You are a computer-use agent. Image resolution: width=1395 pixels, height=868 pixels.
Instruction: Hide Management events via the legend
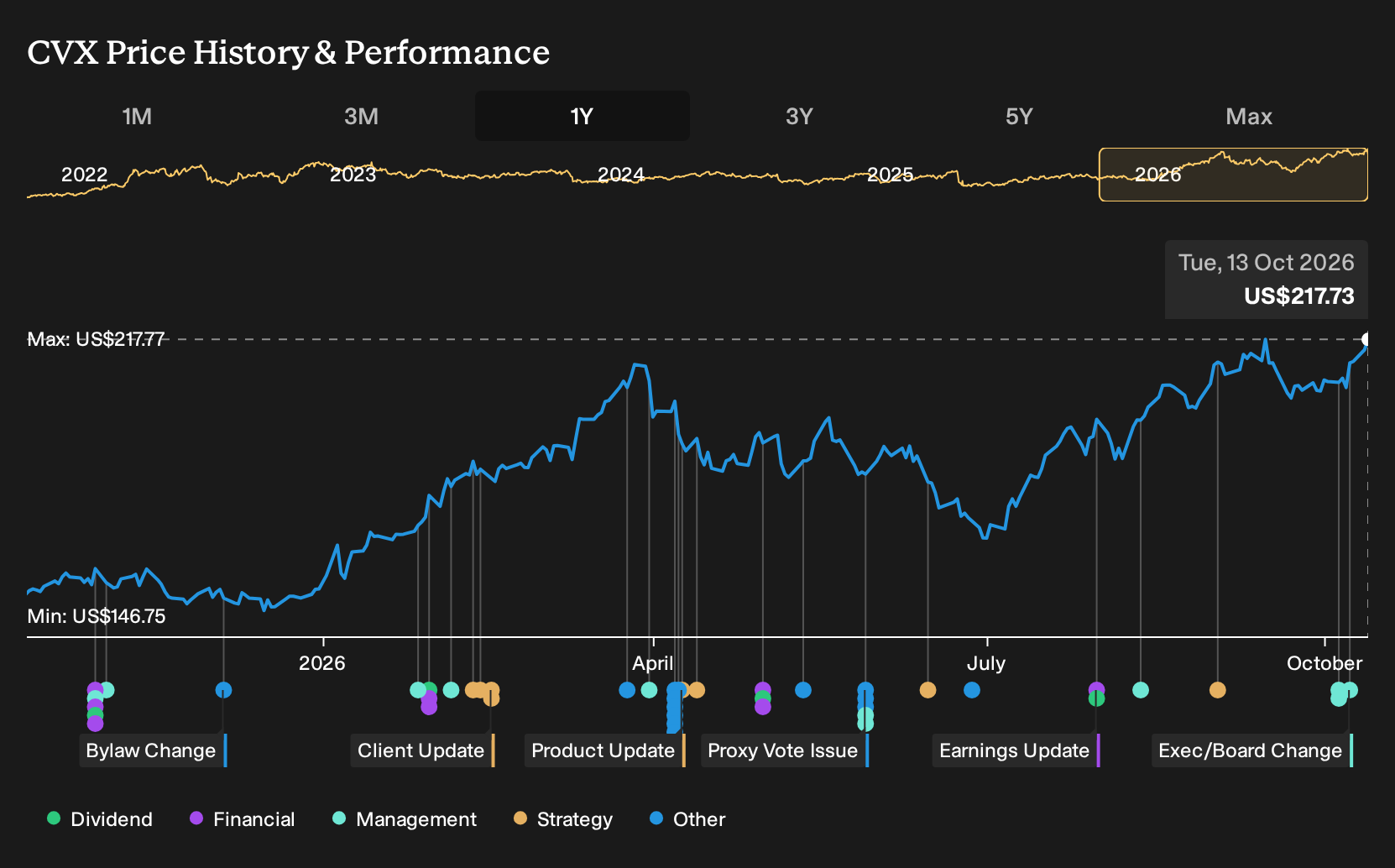pos(405,819)
